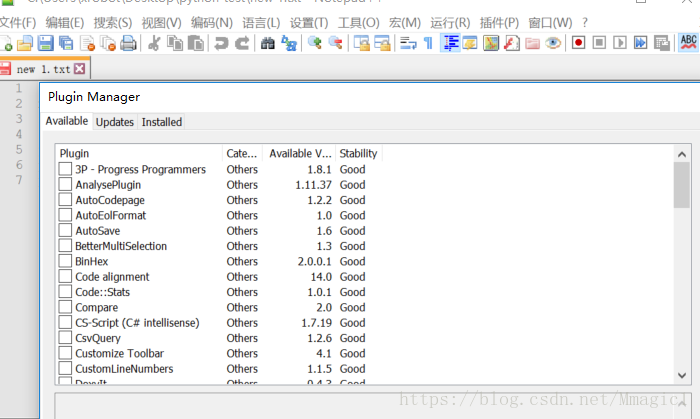
Task: Click the Close document toolbar icon
Action: coord(87,43)
